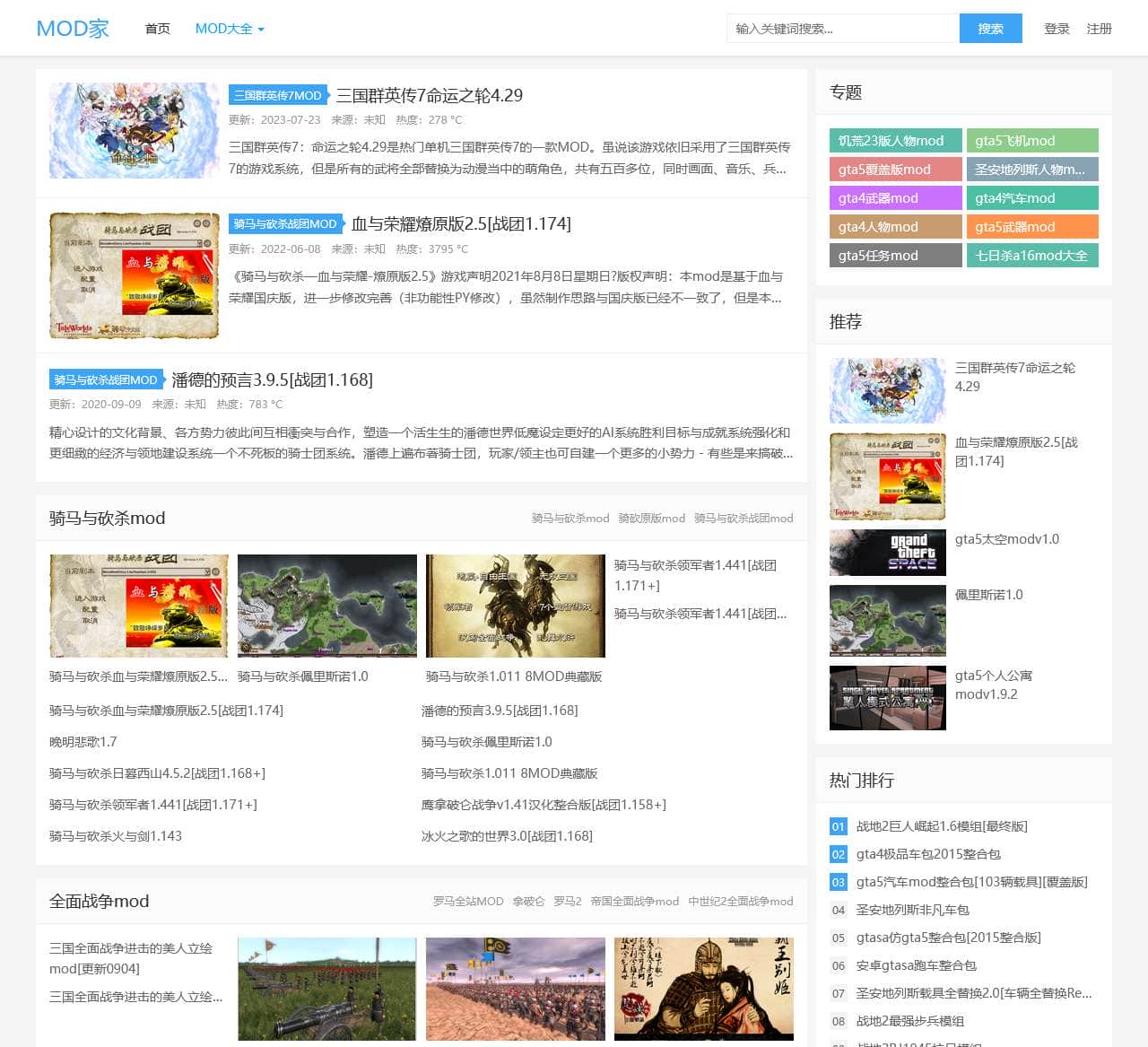Open ranked 08 战地2最强步兵模组
Image resolution: width=1148 pixels, height=1047 pixels.
910,1021
